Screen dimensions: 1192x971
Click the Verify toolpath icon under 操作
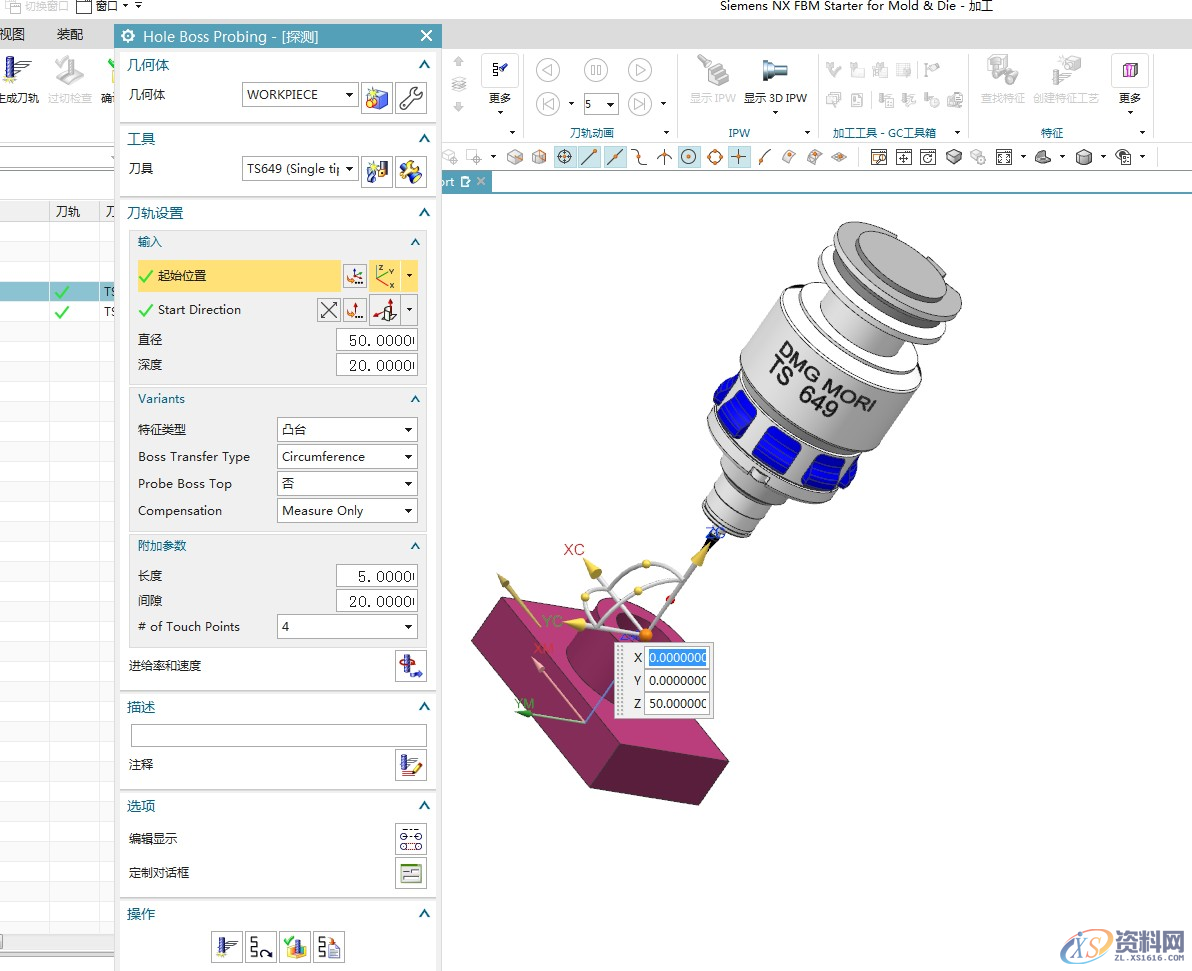[295, 946]
